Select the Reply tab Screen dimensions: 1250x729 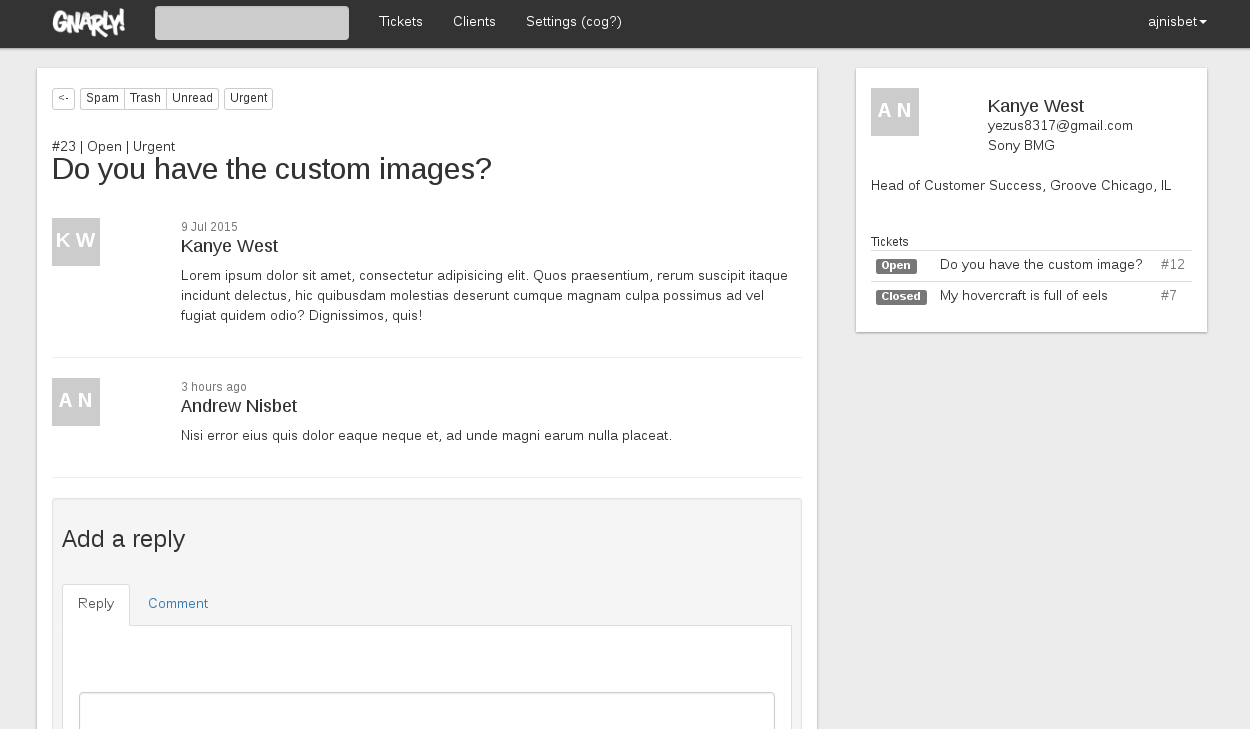[x=96, y=604]
